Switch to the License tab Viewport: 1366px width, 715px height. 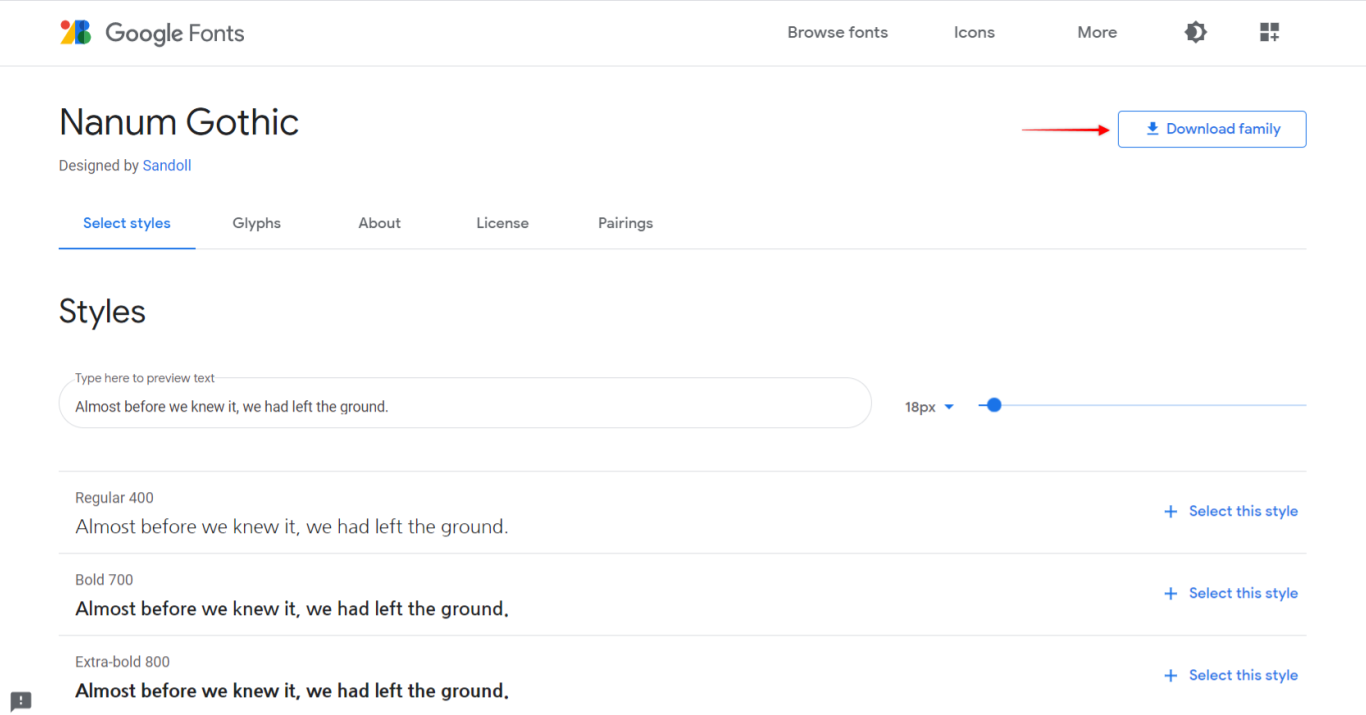coord(502,223)
